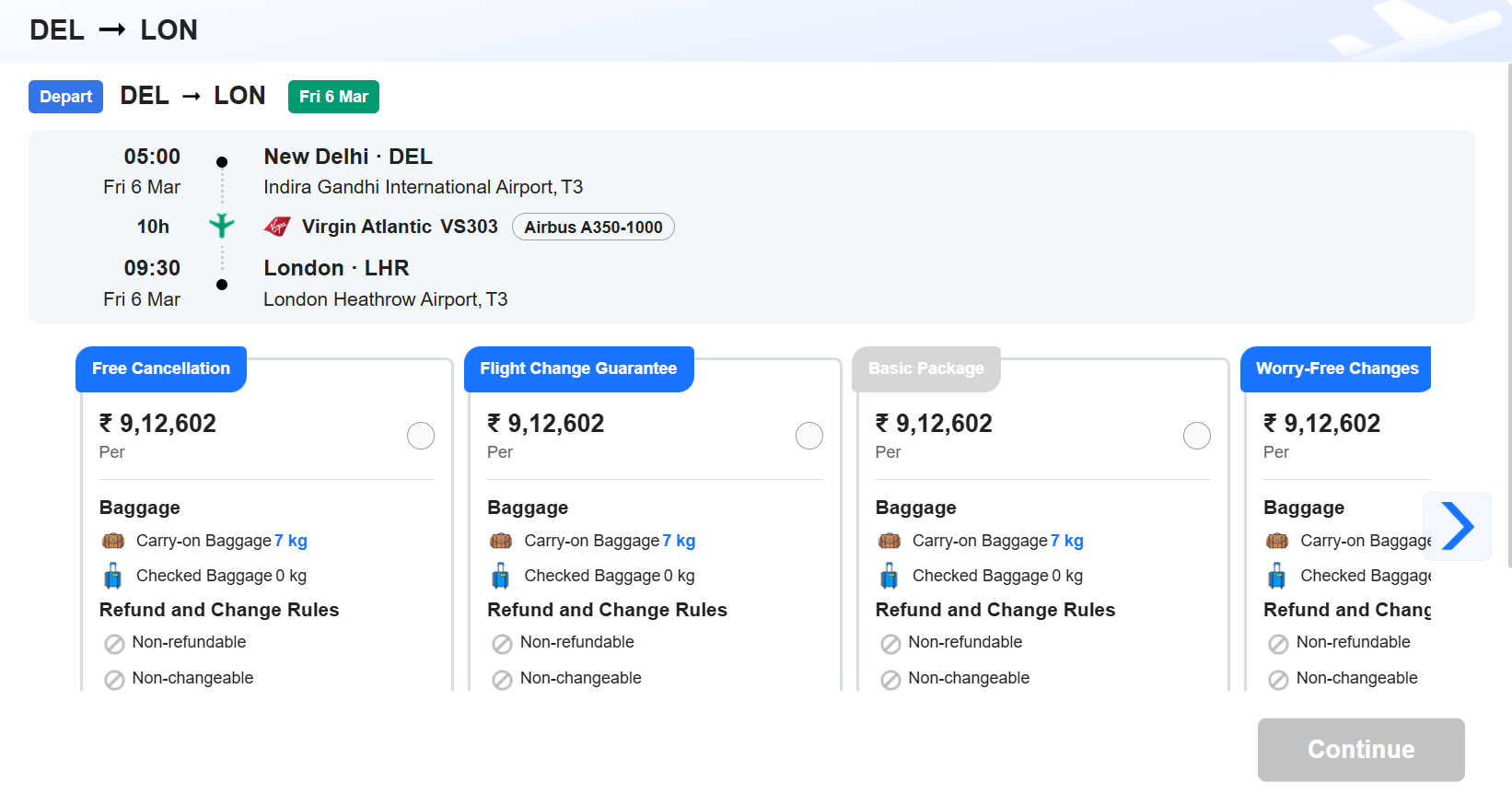This screenshot has width=1512, height=806.
Task: Click the Virgin Atlantic airline logo
Action: pos(277,227)
